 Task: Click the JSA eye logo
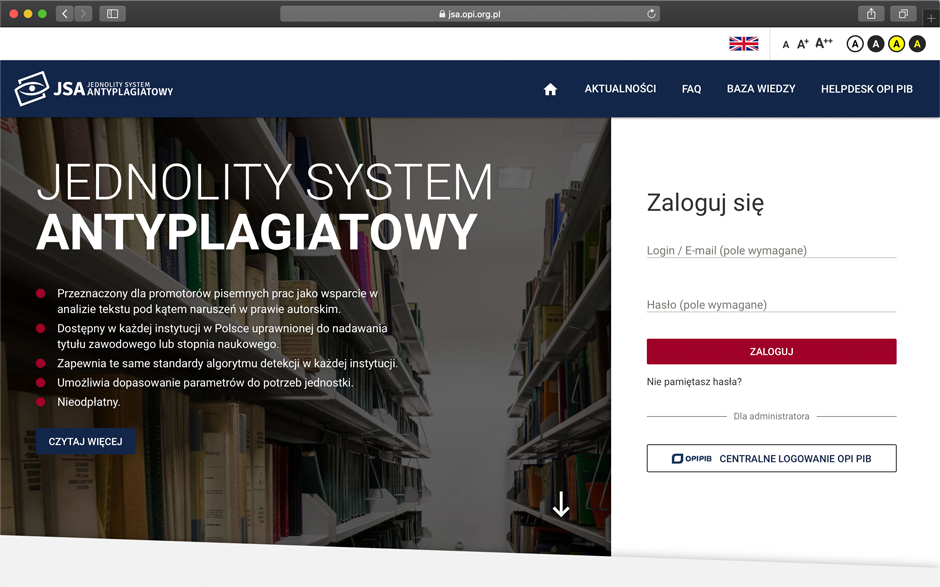(31, 89)
